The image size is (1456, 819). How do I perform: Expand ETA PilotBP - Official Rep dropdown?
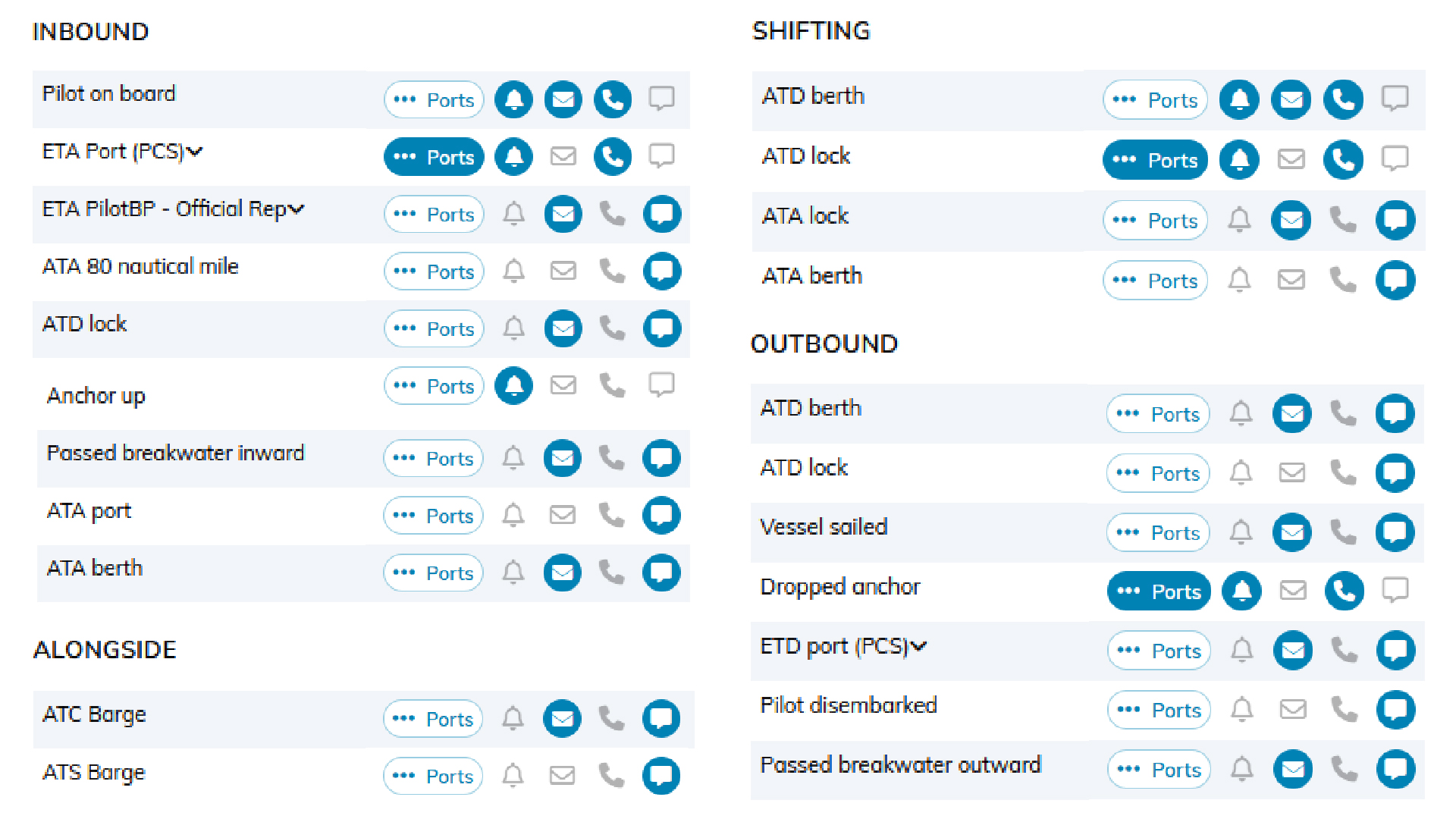tap(297, 209)
